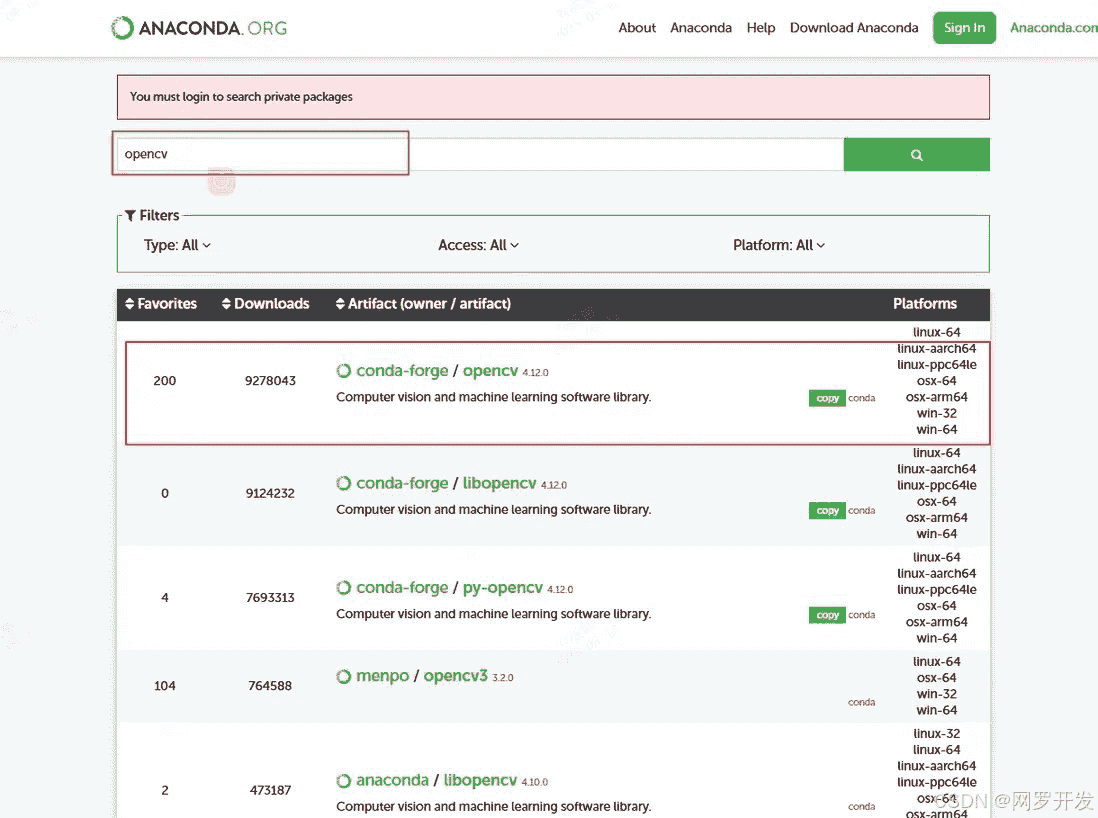Open the conda-forge libopencv package link

(x=499, y=483)
